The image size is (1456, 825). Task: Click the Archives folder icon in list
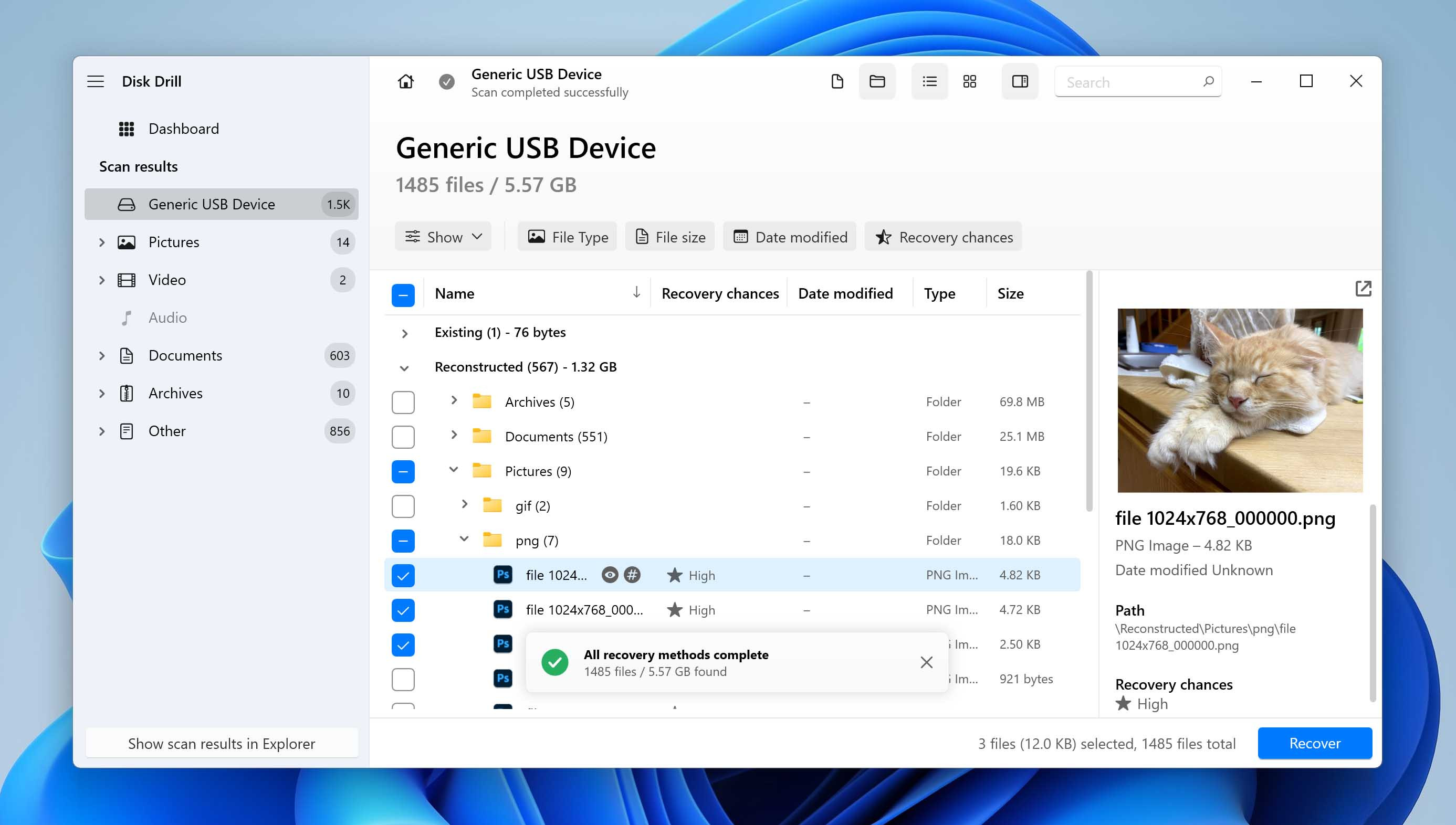[x=481, y=401]
